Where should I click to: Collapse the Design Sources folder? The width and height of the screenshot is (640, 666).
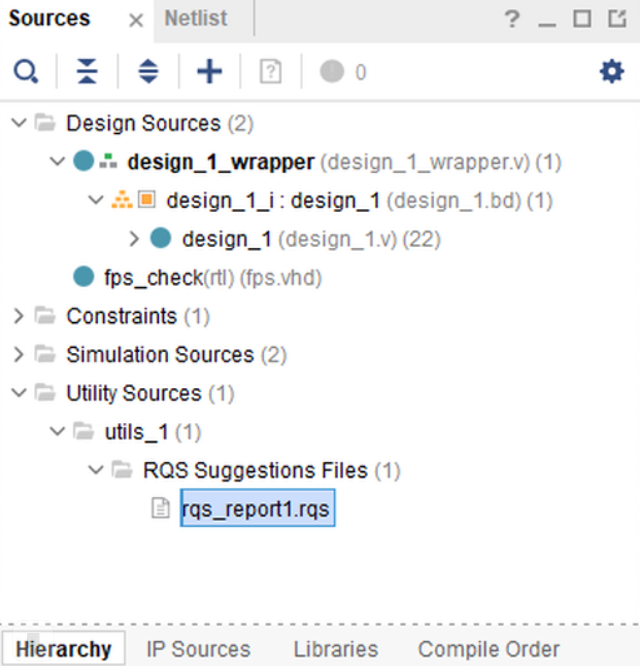pyautogui.click(x=19, y=123)
